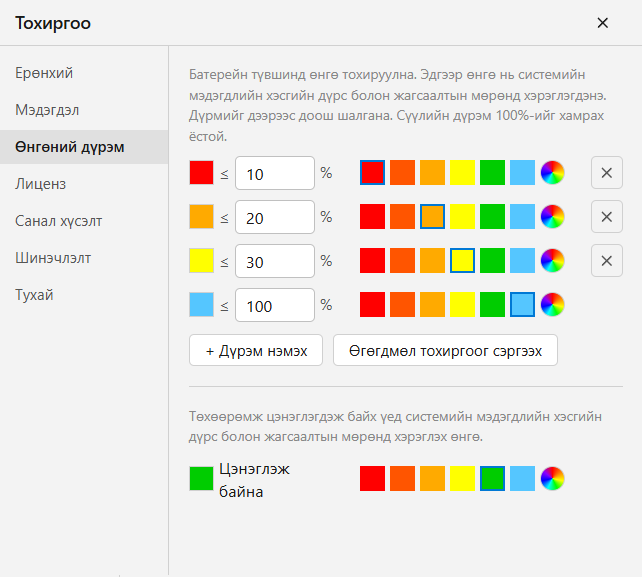Screen dimensions: 642x577
Task: Close the Тохиргоо settings window
Action: click(x=602, y=23)
